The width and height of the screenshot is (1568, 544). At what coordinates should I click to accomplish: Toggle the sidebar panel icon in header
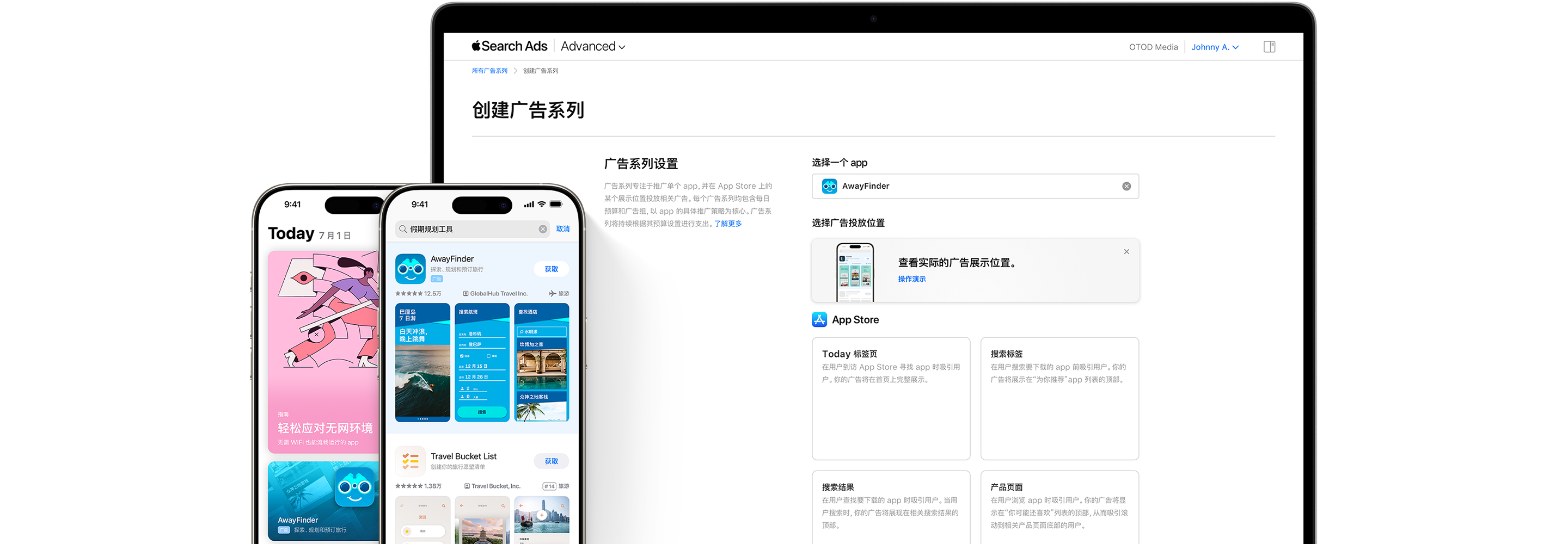click(1269, 47)
